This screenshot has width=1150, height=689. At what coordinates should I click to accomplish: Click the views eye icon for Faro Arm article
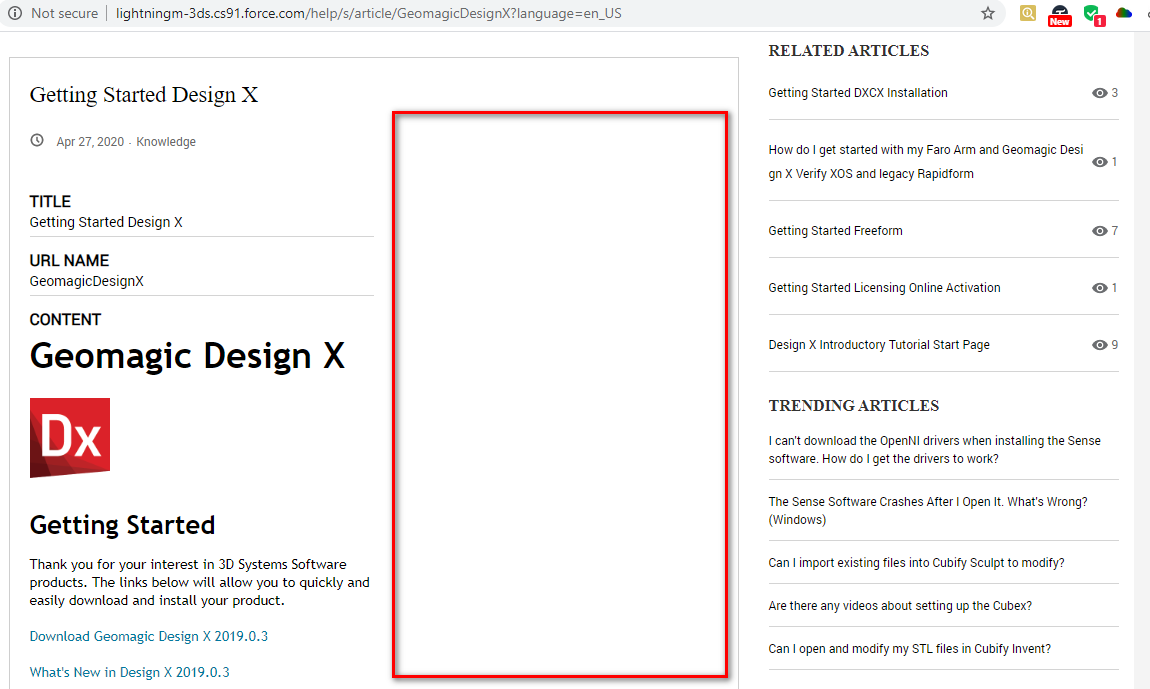[x=1099, y=162]
